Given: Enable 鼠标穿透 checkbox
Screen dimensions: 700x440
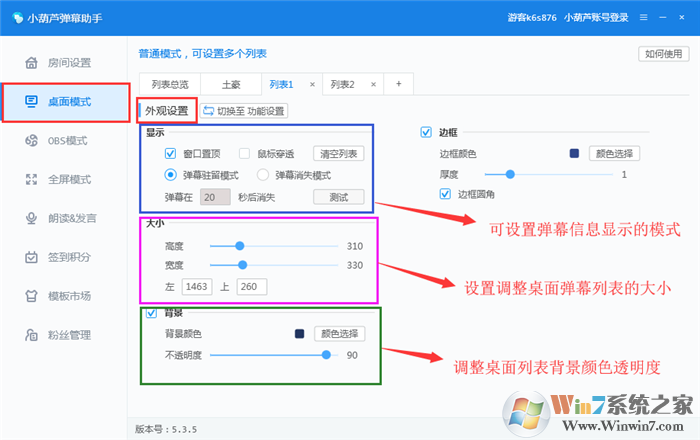Looking at the screenshot, I should click(244, 154).
